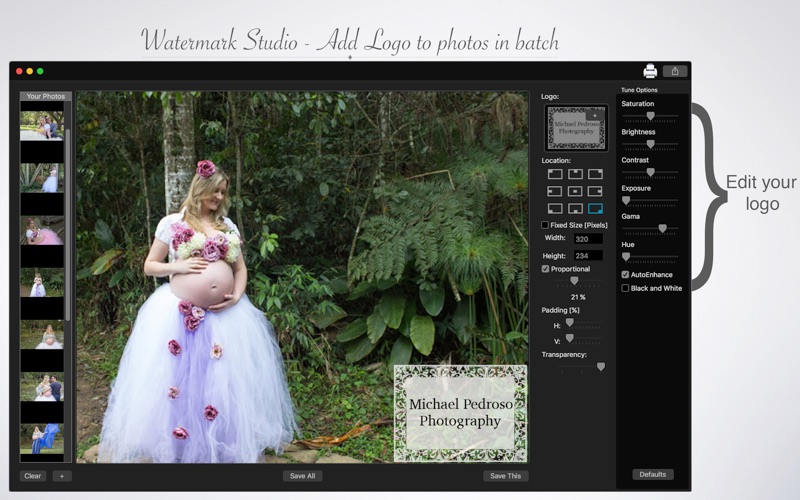800x500 pixels.
Task: Click the Brightness slider handle
Action: (x=651, y=144)
